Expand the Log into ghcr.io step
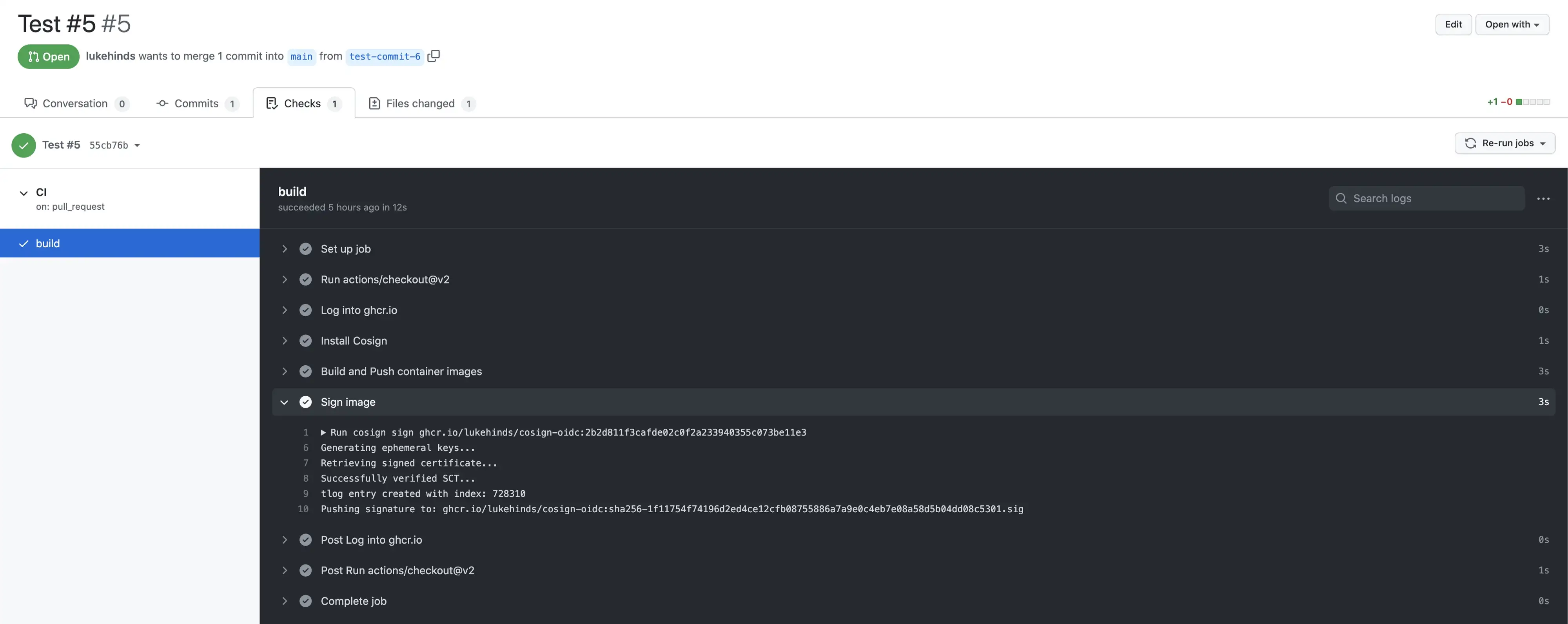 [284, 310]
